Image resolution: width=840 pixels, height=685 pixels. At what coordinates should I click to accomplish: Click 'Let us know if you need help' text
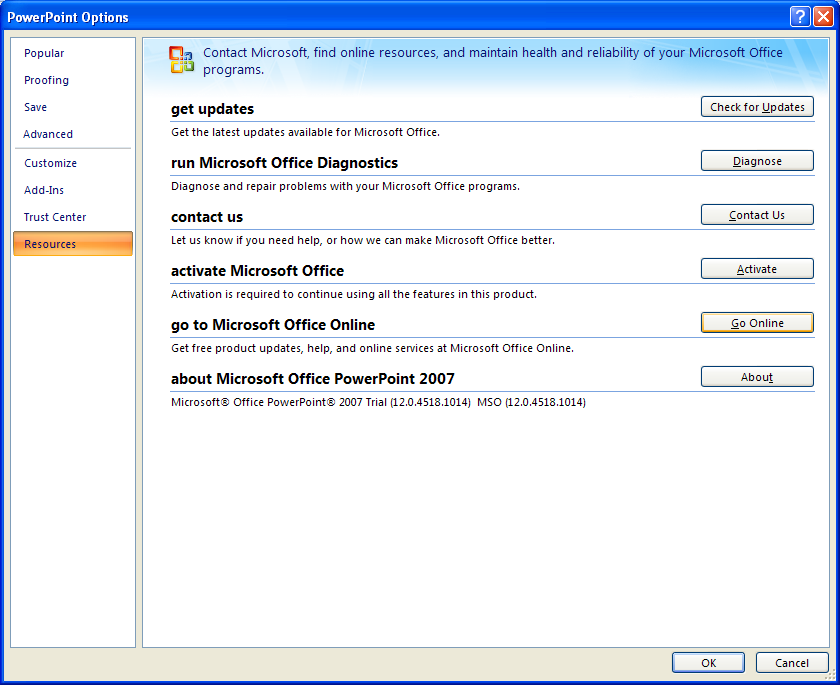(363, 240)
